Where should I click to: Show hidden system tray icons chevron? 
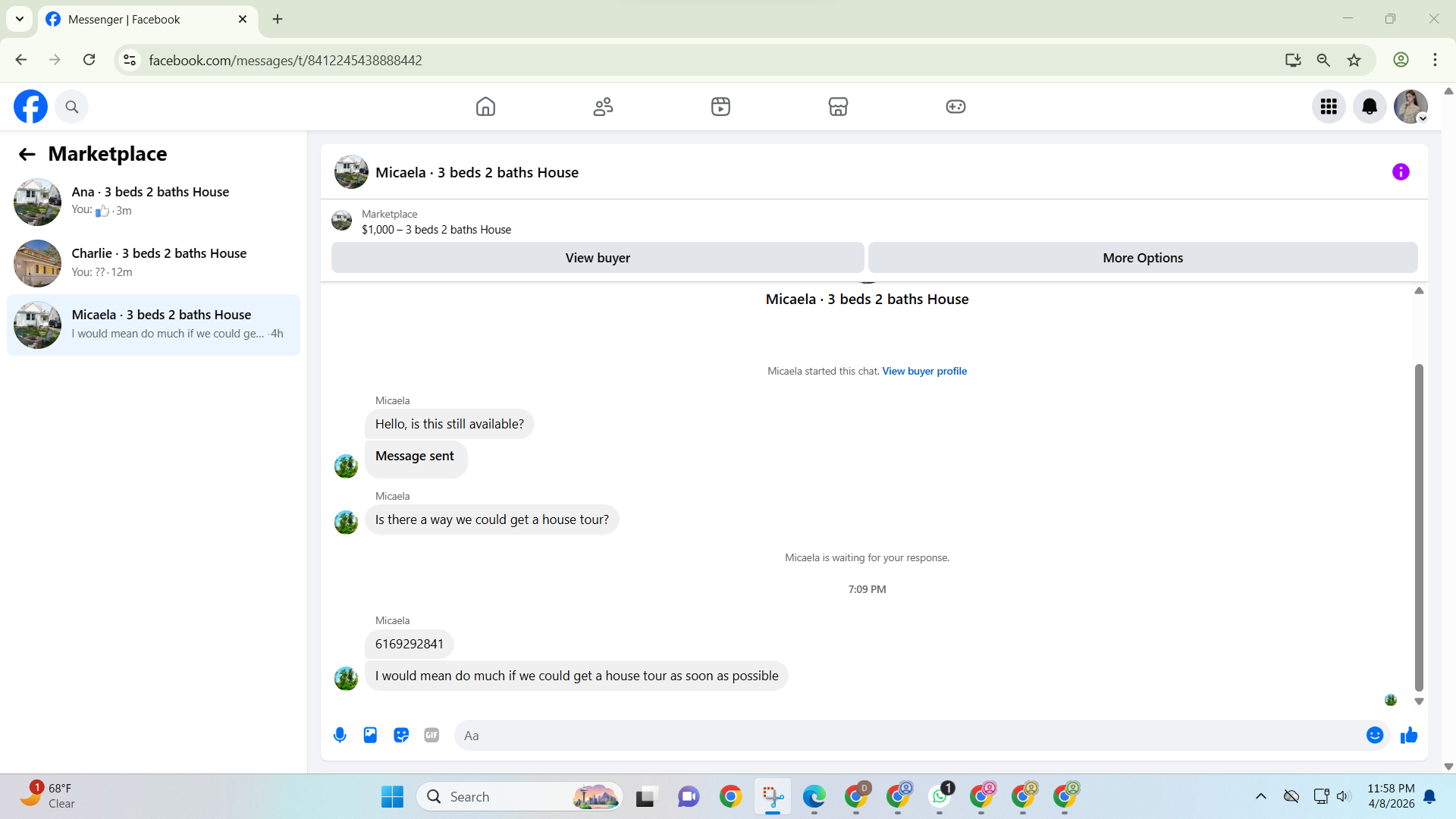pos(1260,796)
